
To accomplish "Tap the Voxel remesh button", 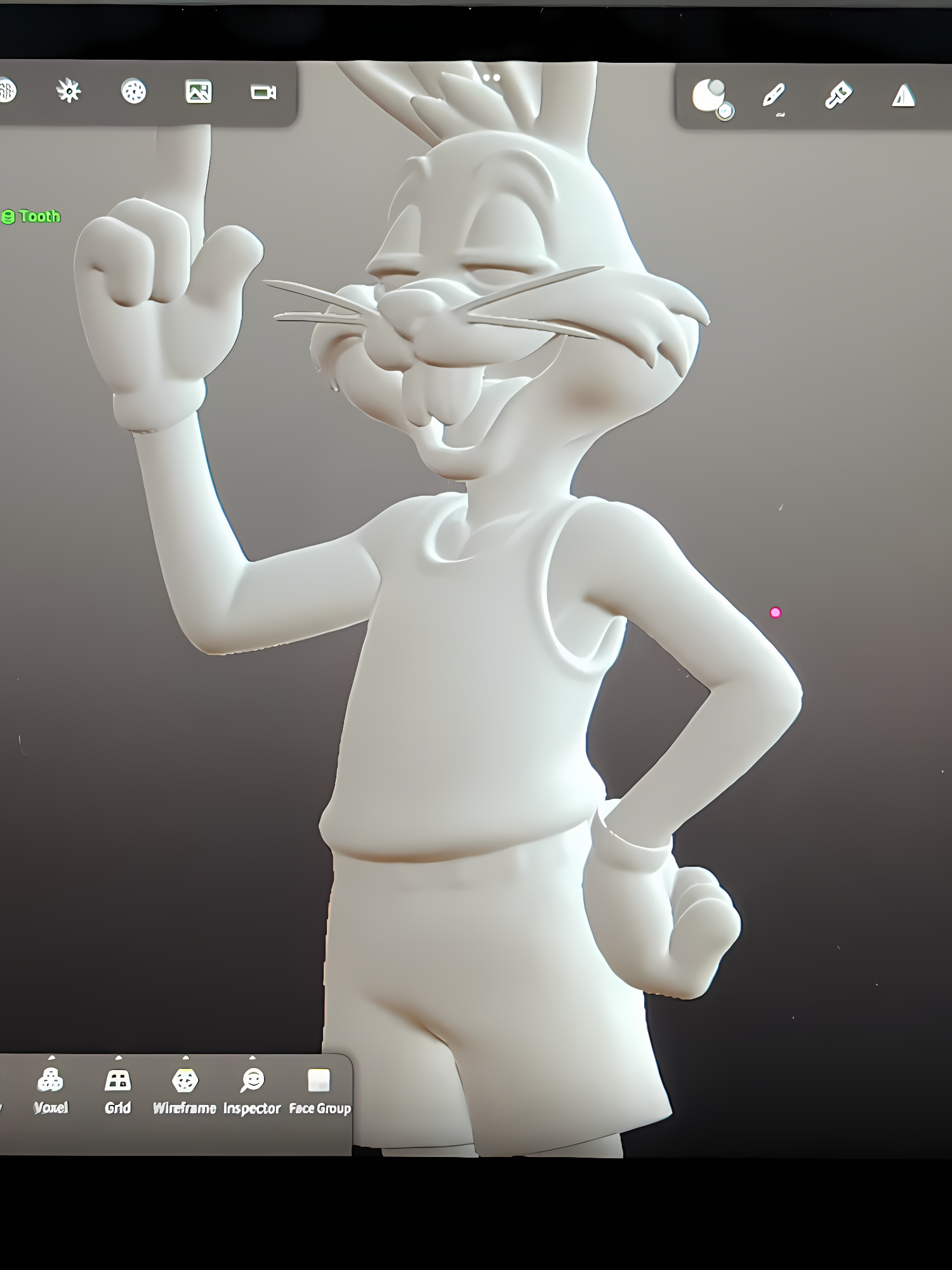I will pos(50,1091).
